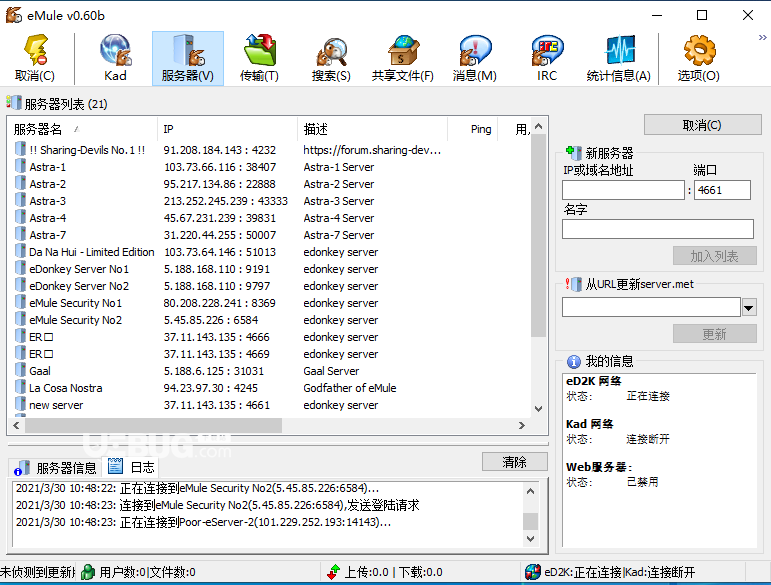Open the IRC toolbar icon
The height and width of the screenshot is (585, 771).
547,58
